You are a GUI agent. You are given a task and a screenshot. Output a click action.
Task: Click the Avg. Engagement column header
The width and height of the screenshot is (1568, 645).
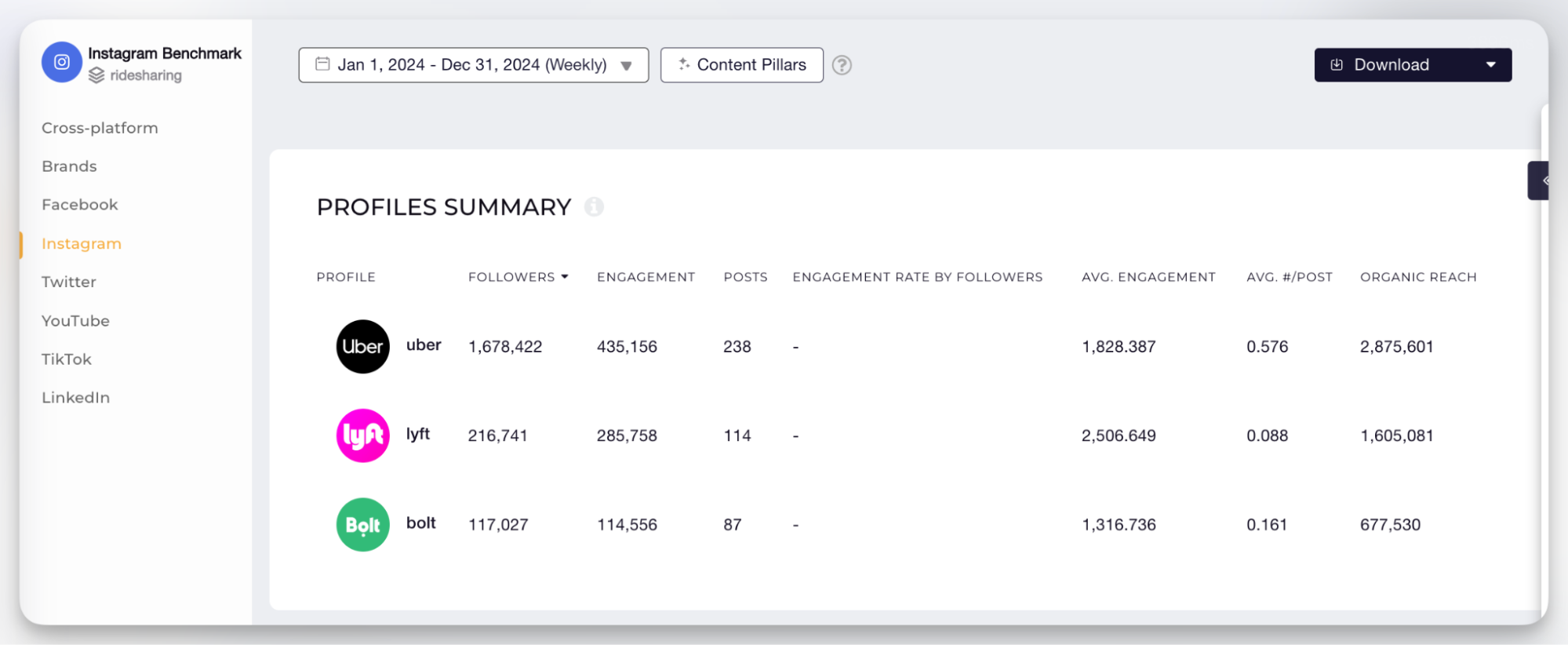1148,277
